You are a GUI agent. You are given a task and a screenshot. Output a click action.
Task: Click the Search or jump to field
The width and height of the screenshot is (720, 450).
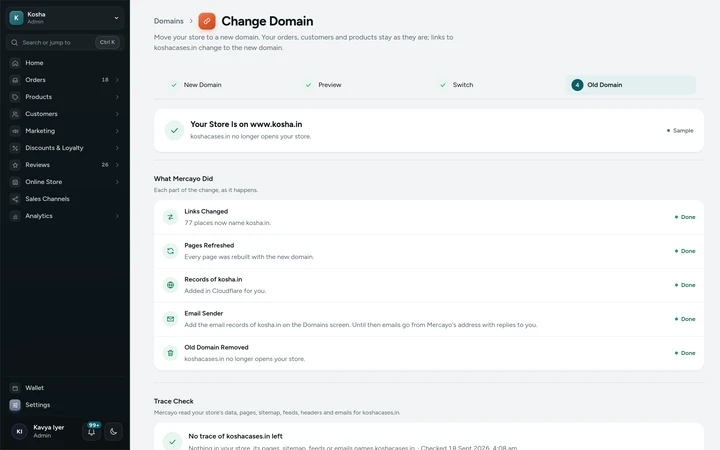coord(65,42)
